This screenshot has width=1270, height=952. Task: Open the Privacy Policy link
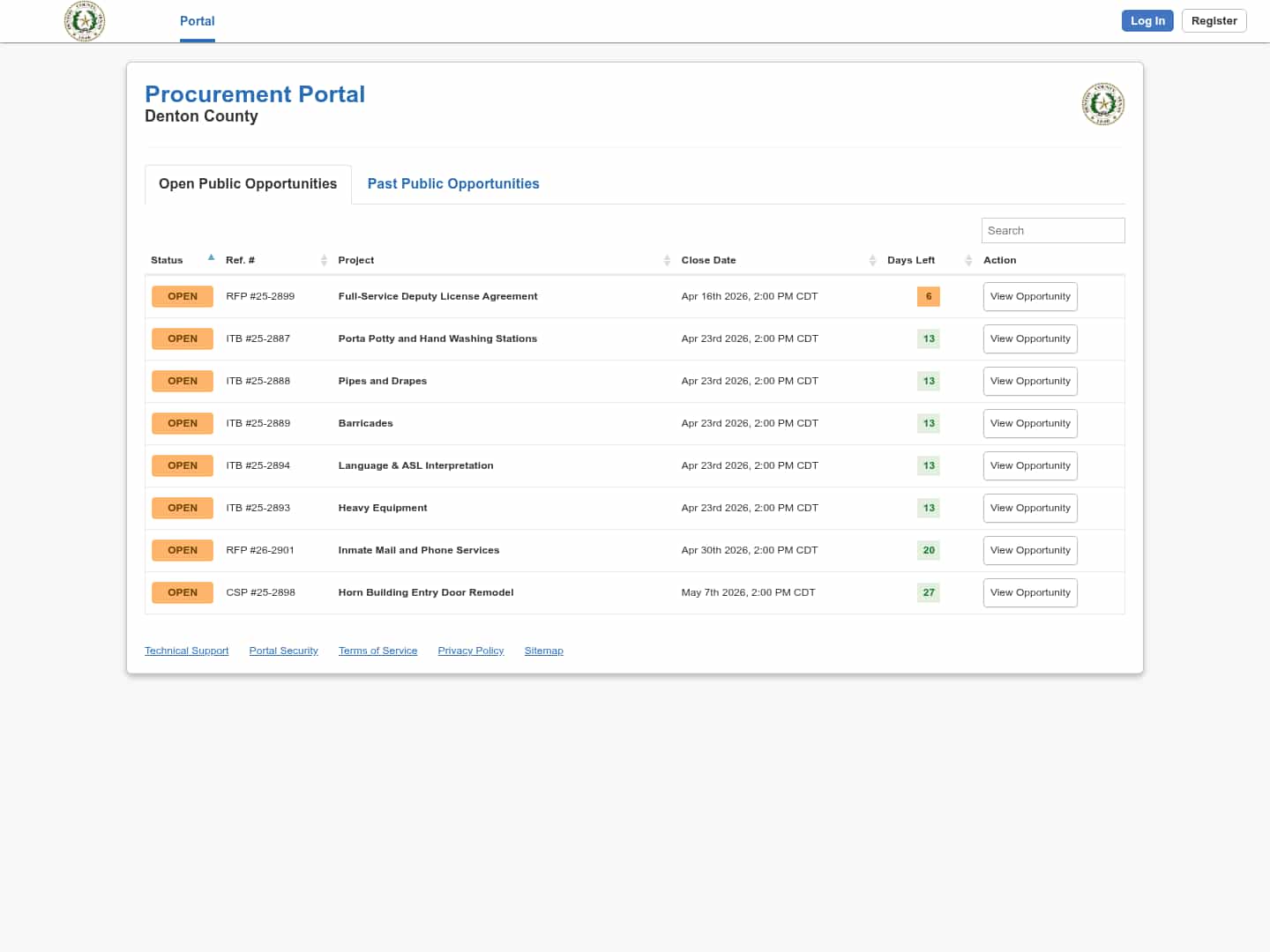470,651
